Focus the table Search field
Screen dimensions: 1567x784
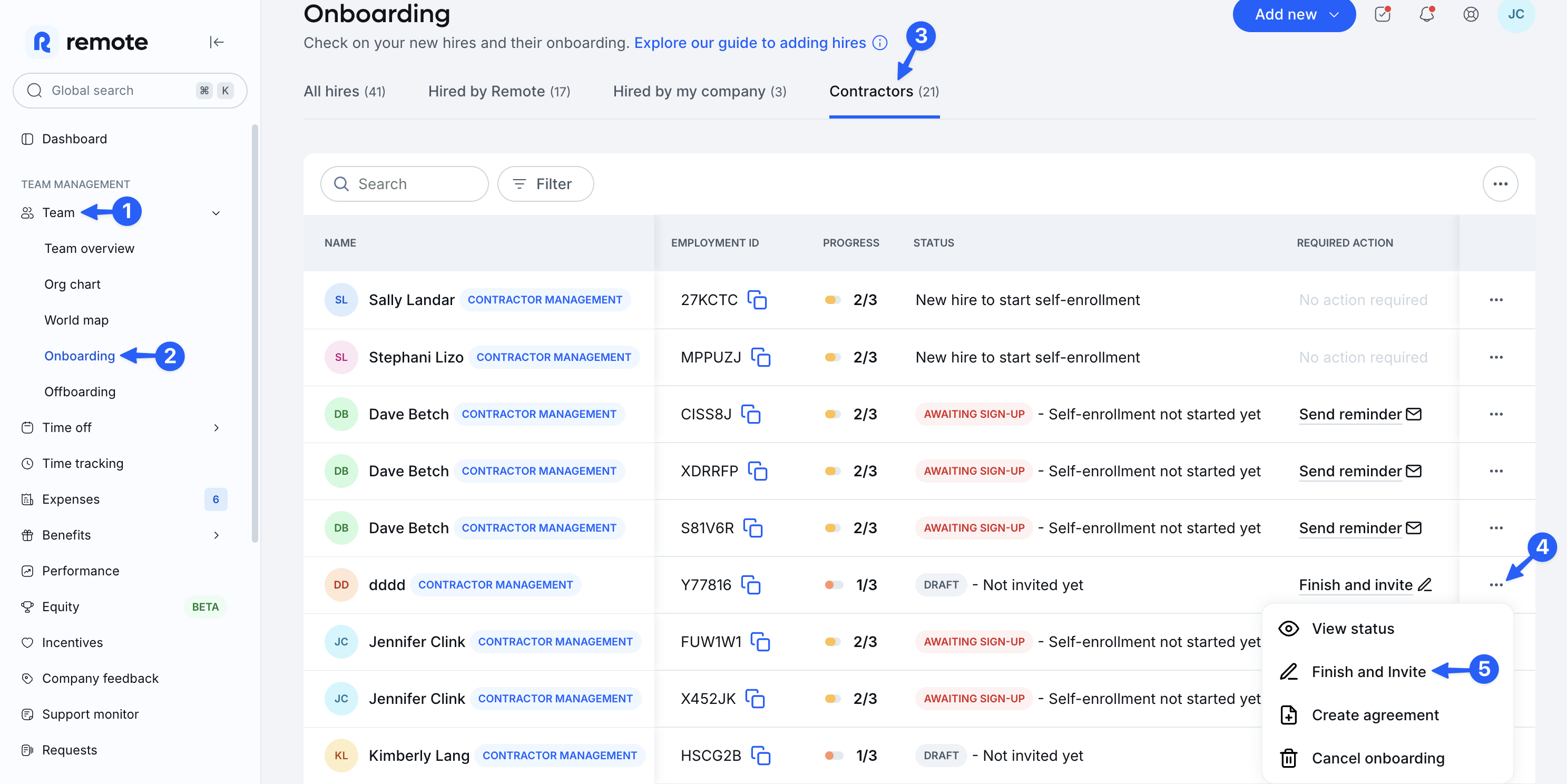[405, 184]
